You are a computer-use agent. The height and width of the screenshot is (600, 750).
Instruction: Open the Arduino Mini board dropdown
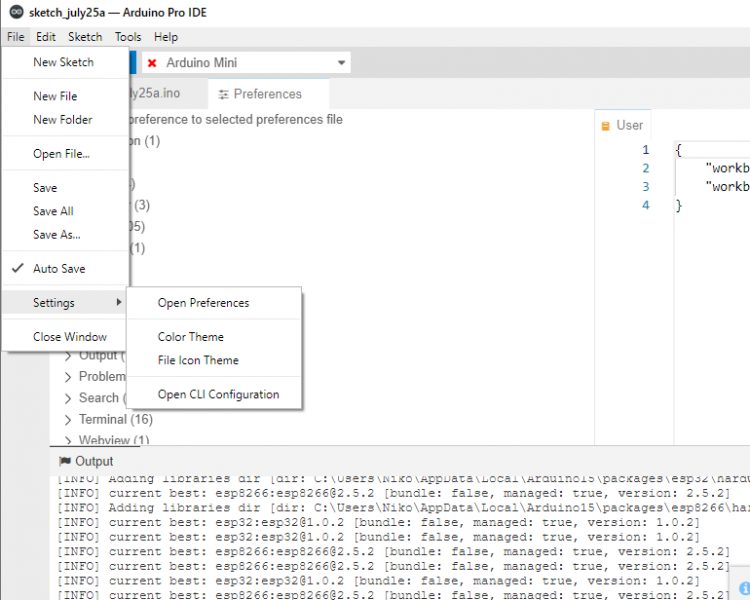246,63
